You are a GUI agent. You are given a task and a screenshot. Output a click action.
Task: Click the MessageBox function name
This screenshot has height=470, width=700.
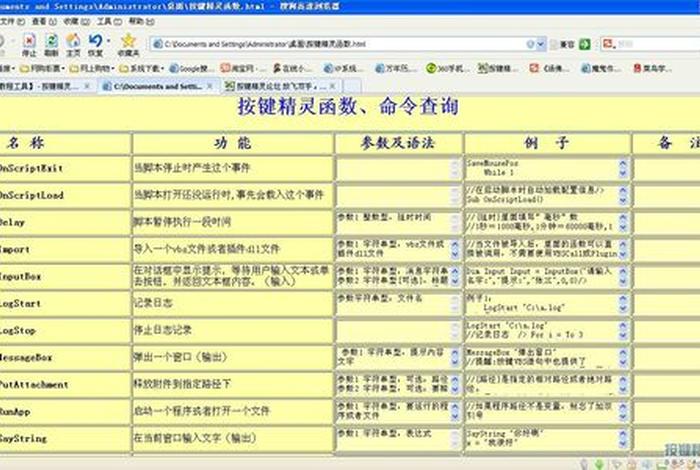pyautogui.click(x=26, y=358)
